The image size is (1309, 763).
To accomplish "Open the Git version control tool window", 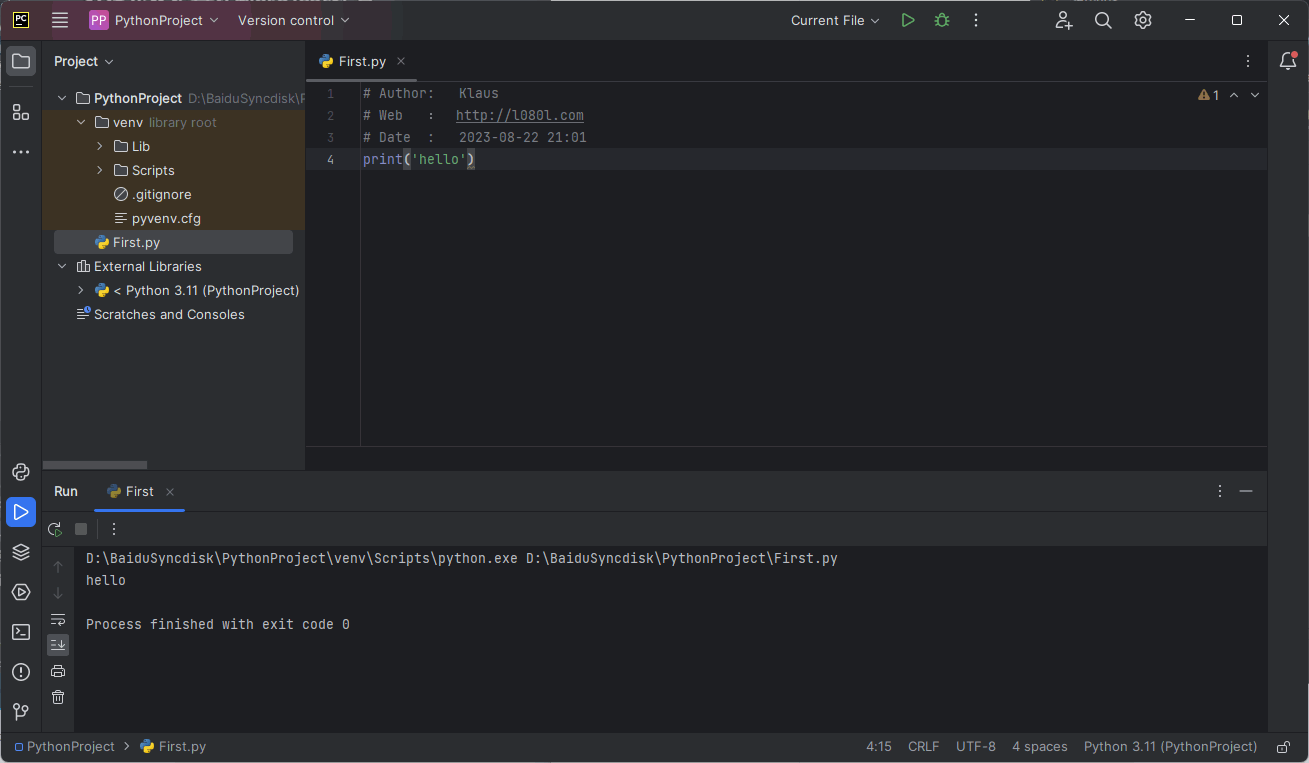I will coord(21,712).
